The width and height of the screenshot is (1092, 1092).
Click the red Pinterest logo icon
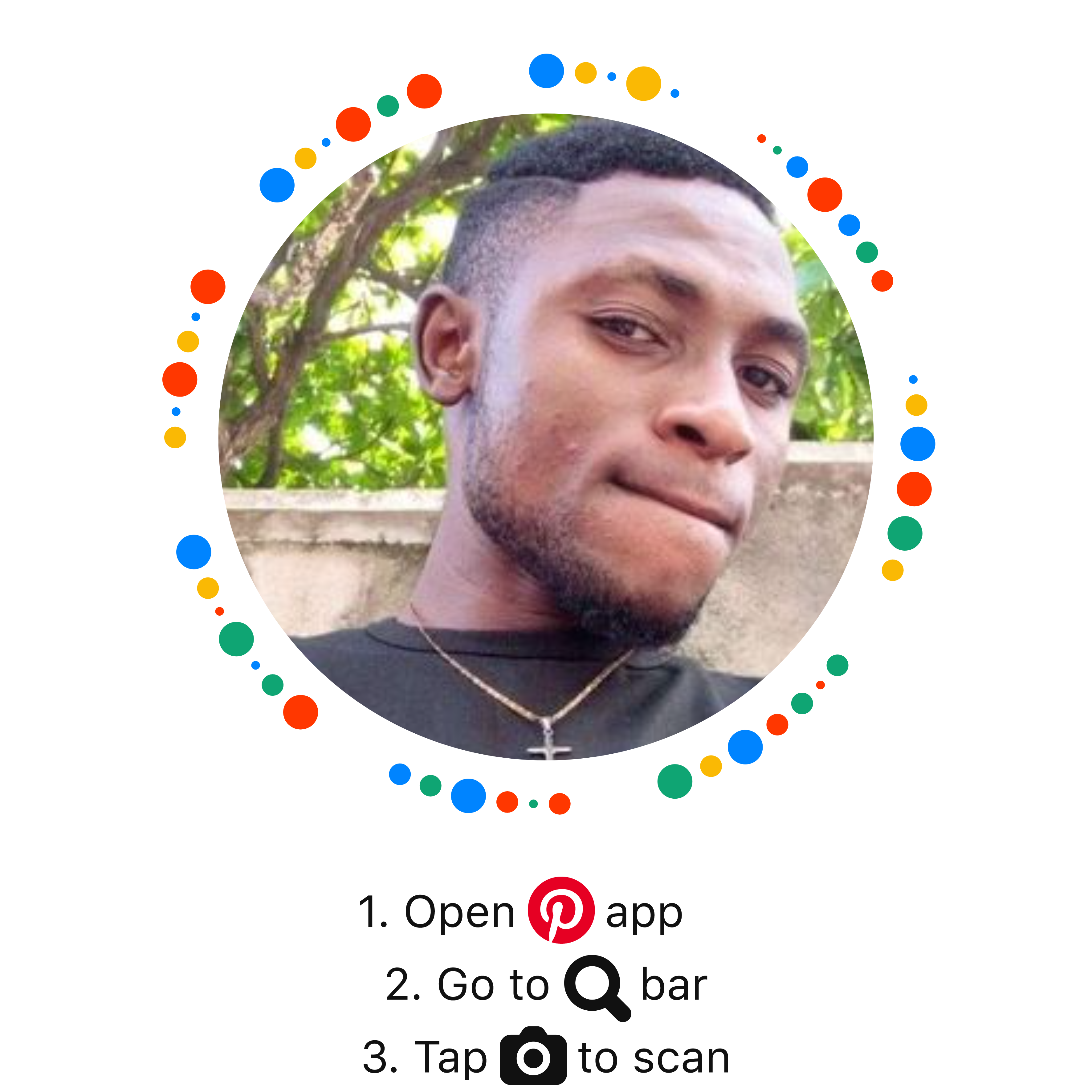click(561, 910)
